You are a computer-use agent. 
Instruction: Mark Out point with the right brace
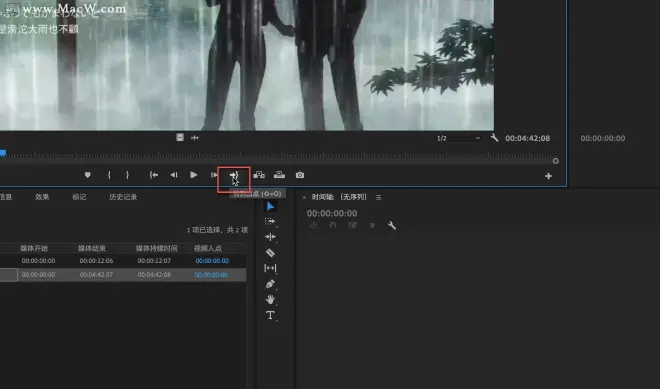[128, 175]
